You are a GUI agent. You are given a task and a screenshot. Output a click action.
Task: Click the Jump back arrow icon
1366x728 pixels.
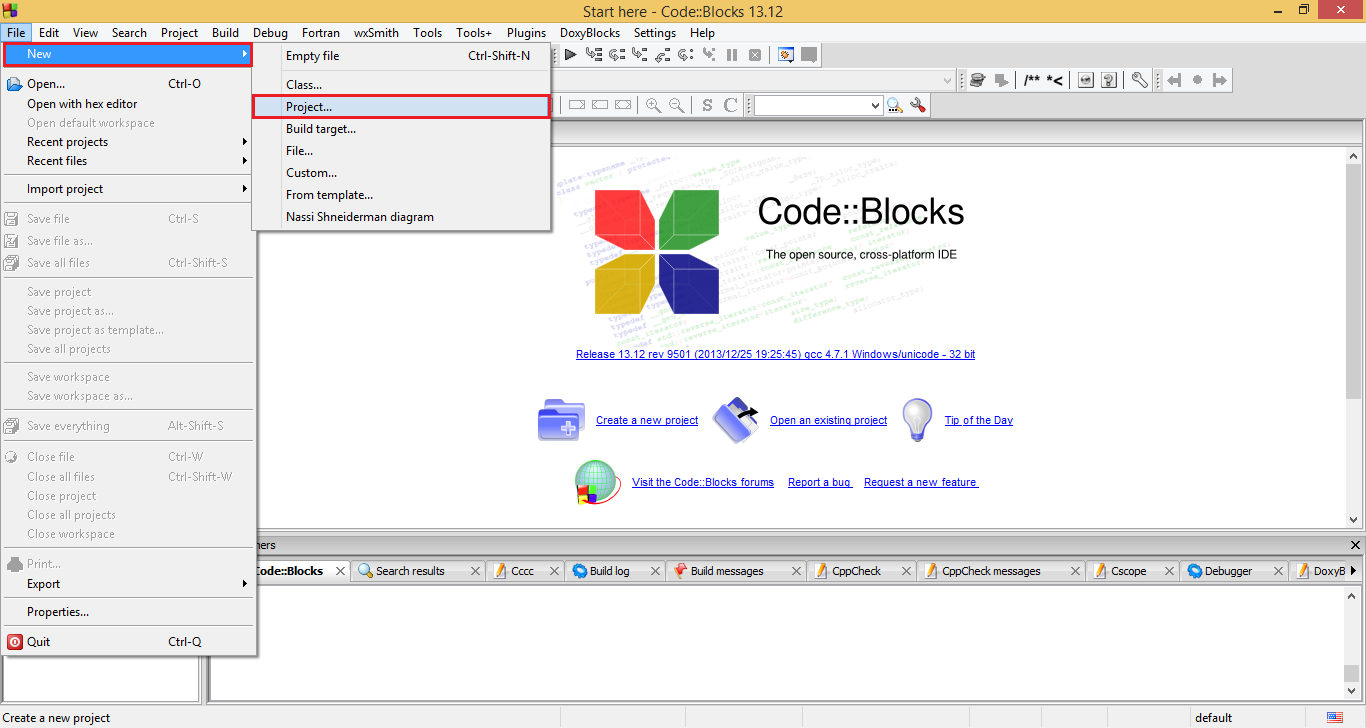tap(1174, 80)
